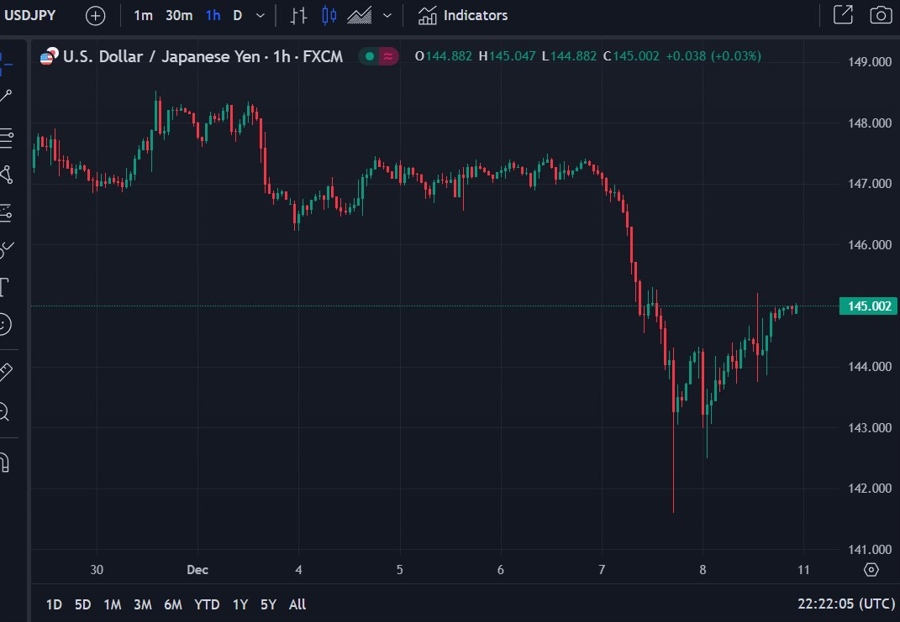Click the pink data approximation indicator
This screenshot has height=622, width=900.
click(x=389, y=56)
